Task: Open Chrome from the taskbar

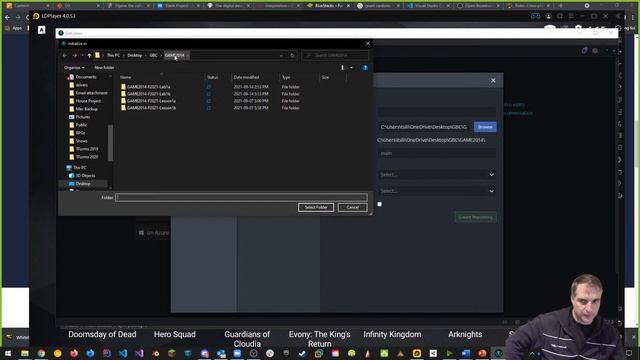Action: [x=41, y=353]
